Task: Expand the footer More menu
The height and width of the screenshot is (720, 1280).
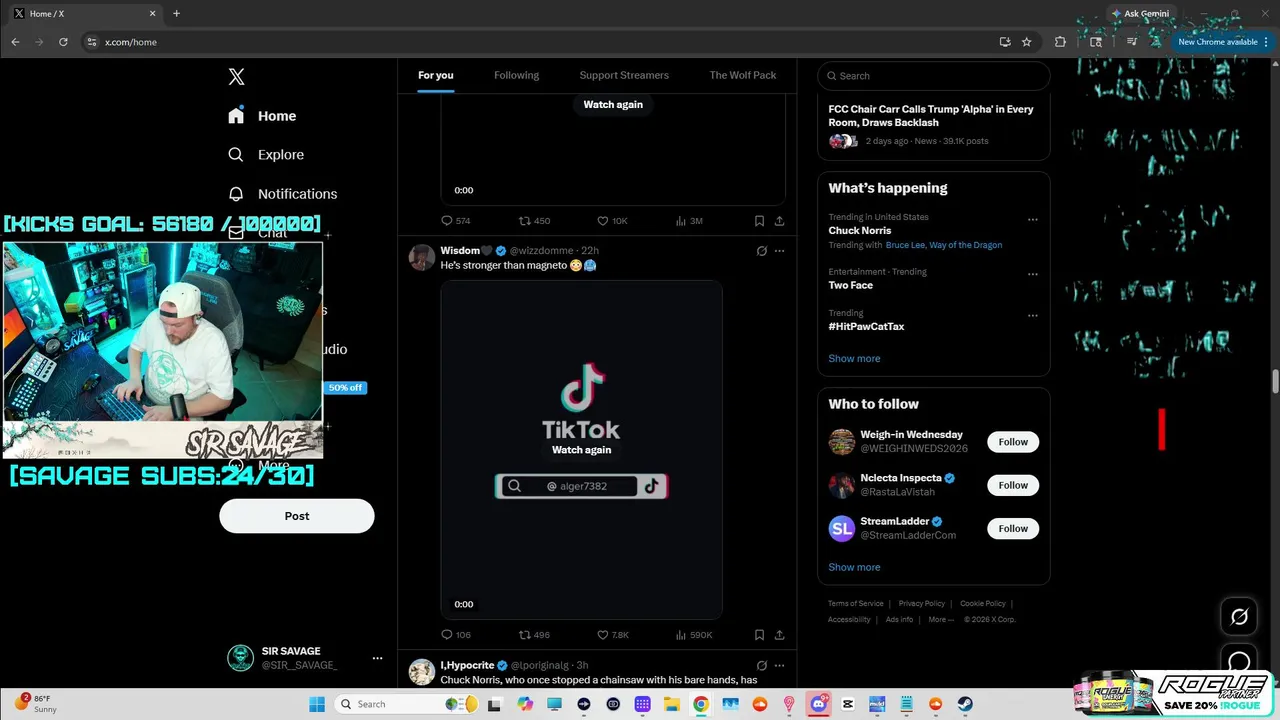Action: tap(940, 620)
